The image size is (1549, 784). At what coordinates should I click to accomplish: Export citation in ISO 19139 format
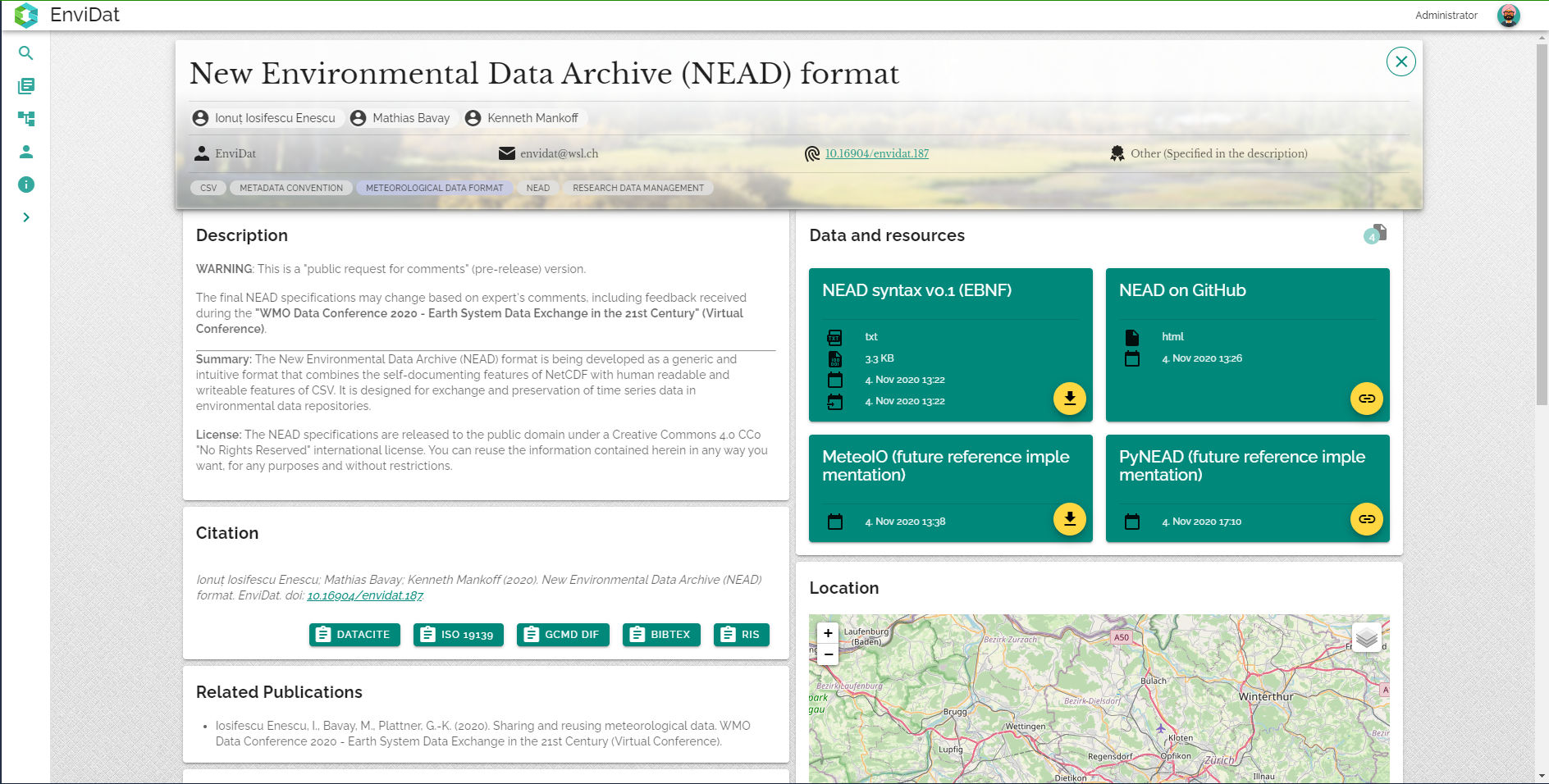point(458,635)
